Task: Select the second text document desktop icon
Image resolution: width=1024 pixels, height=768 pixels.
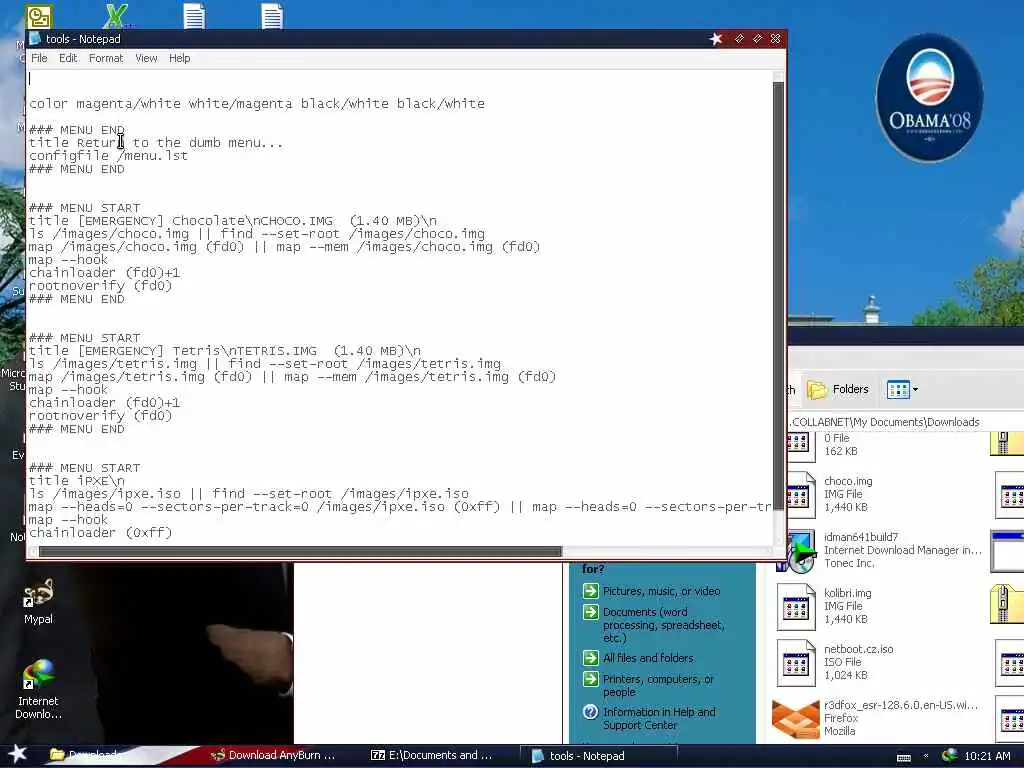Action: [272, 16]
